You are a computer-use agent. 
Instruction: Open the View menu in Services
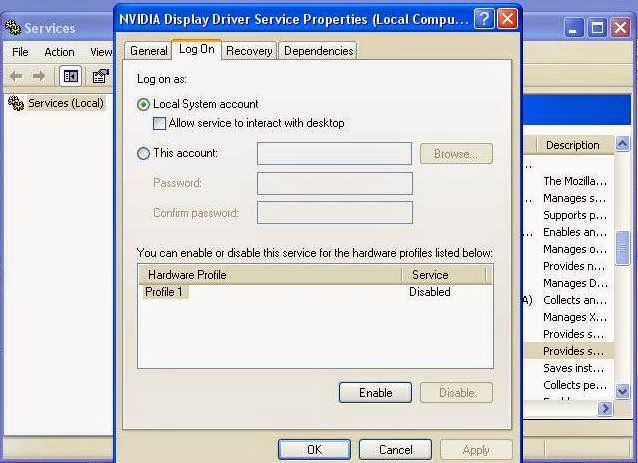point(101,52)
